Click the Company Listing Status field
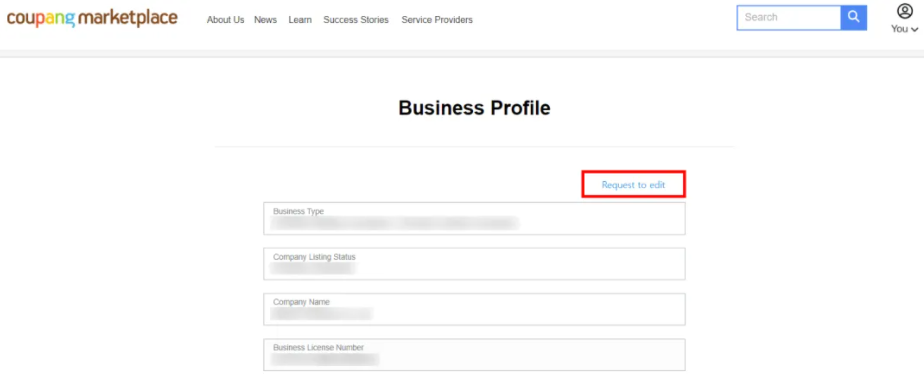The width and height of the screenshot is (924, 383). coord(474,264)
